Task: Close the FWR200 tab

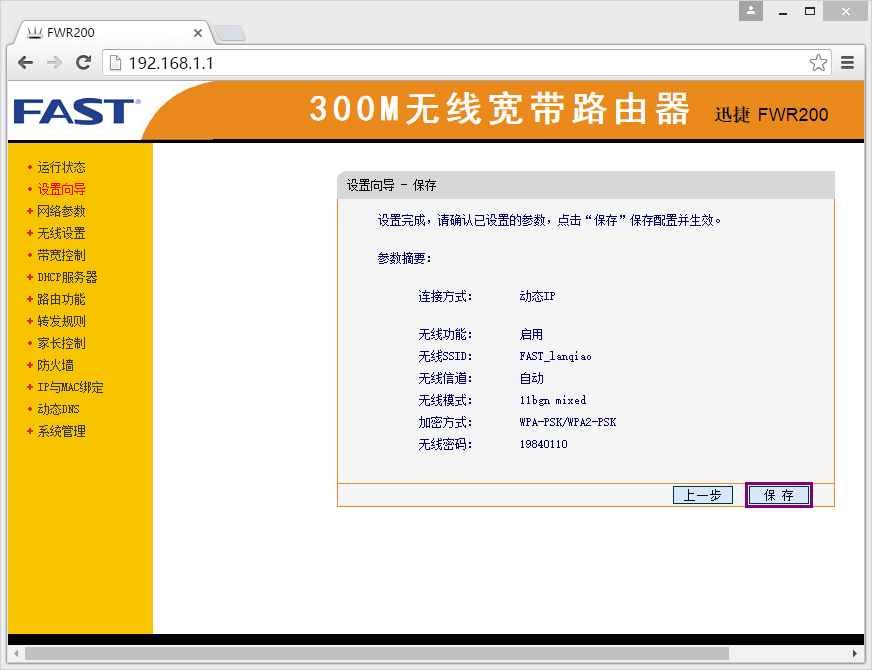Action: [x=197, y=33]
